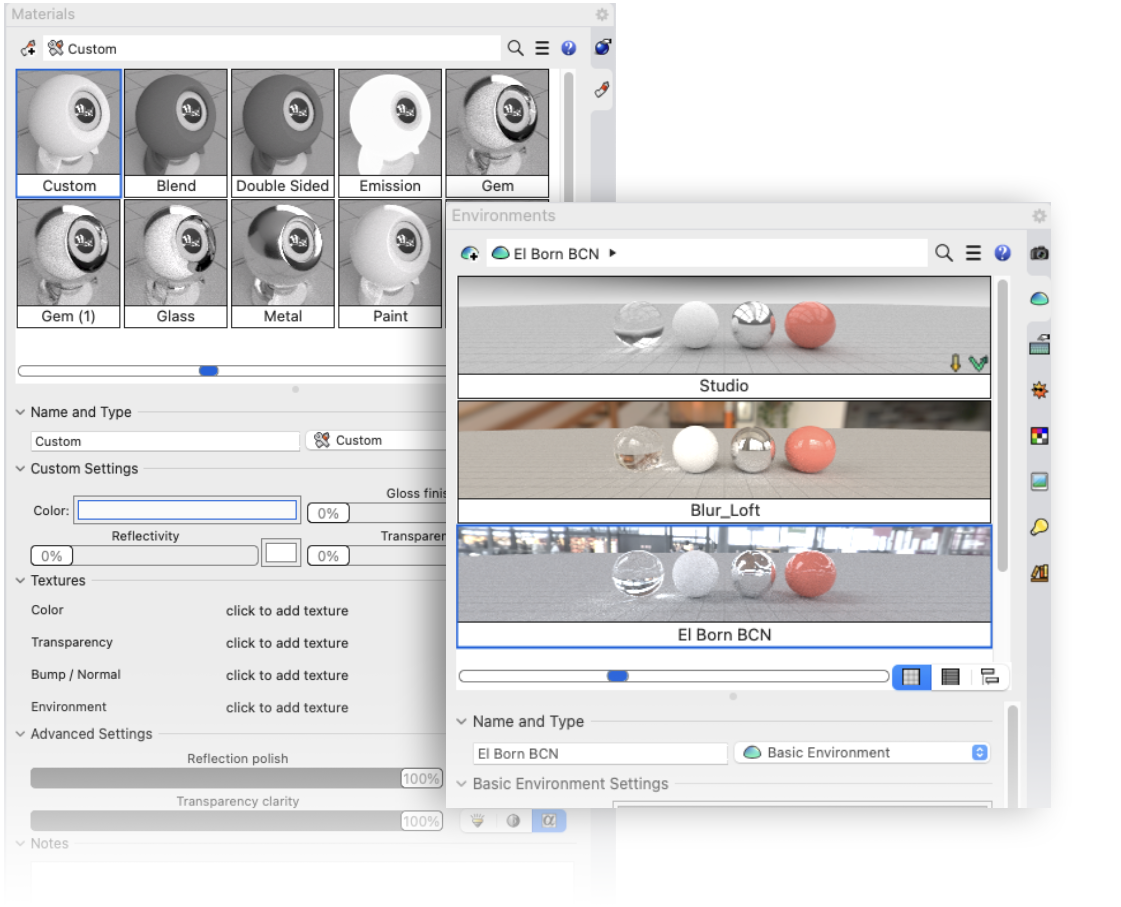This screenshot has width=1121, height=907.
Task: Open search in the Materials library
Action: (514, 47)
